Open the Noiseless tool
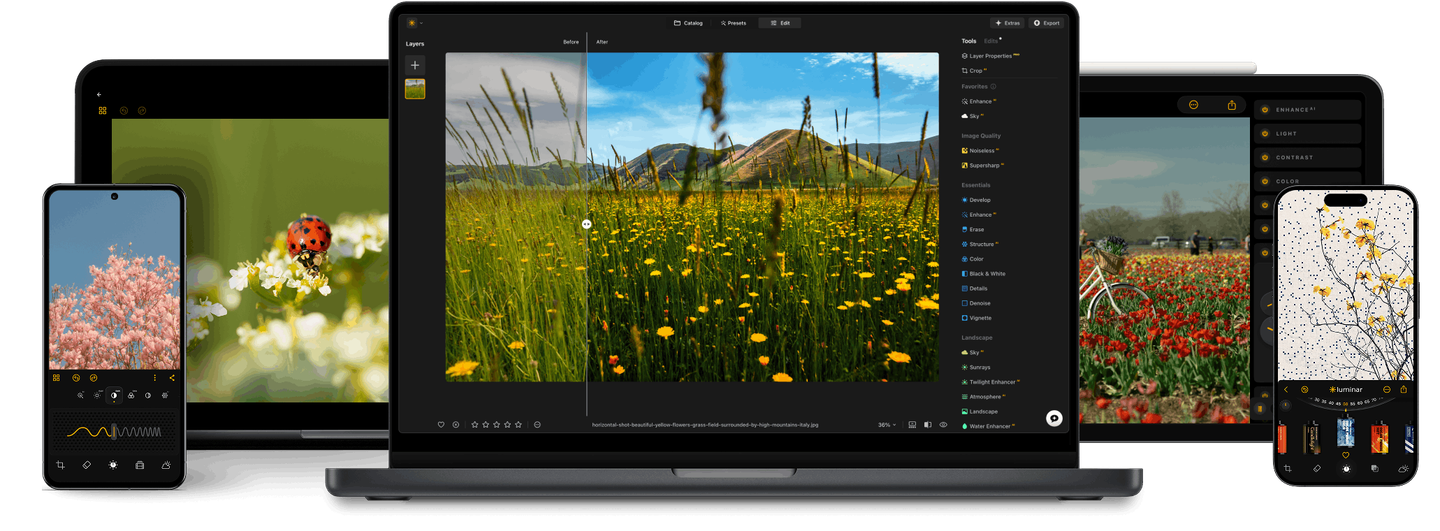The width and height of the screenshot is (1440, 531). [x=982, y=151]
